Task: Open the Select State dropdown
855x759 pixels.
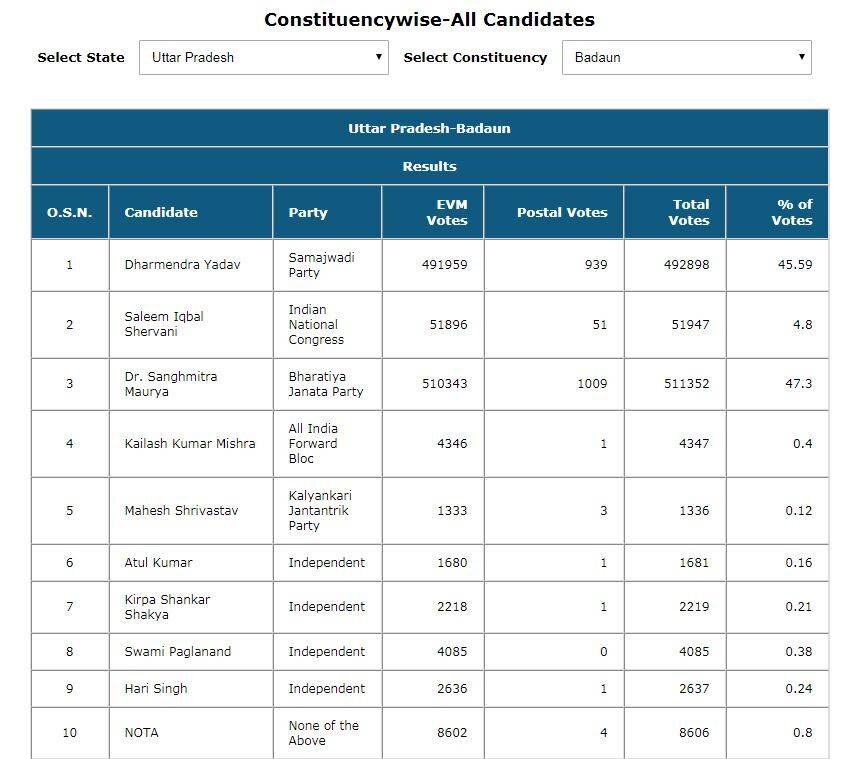Action: (264, 57)
